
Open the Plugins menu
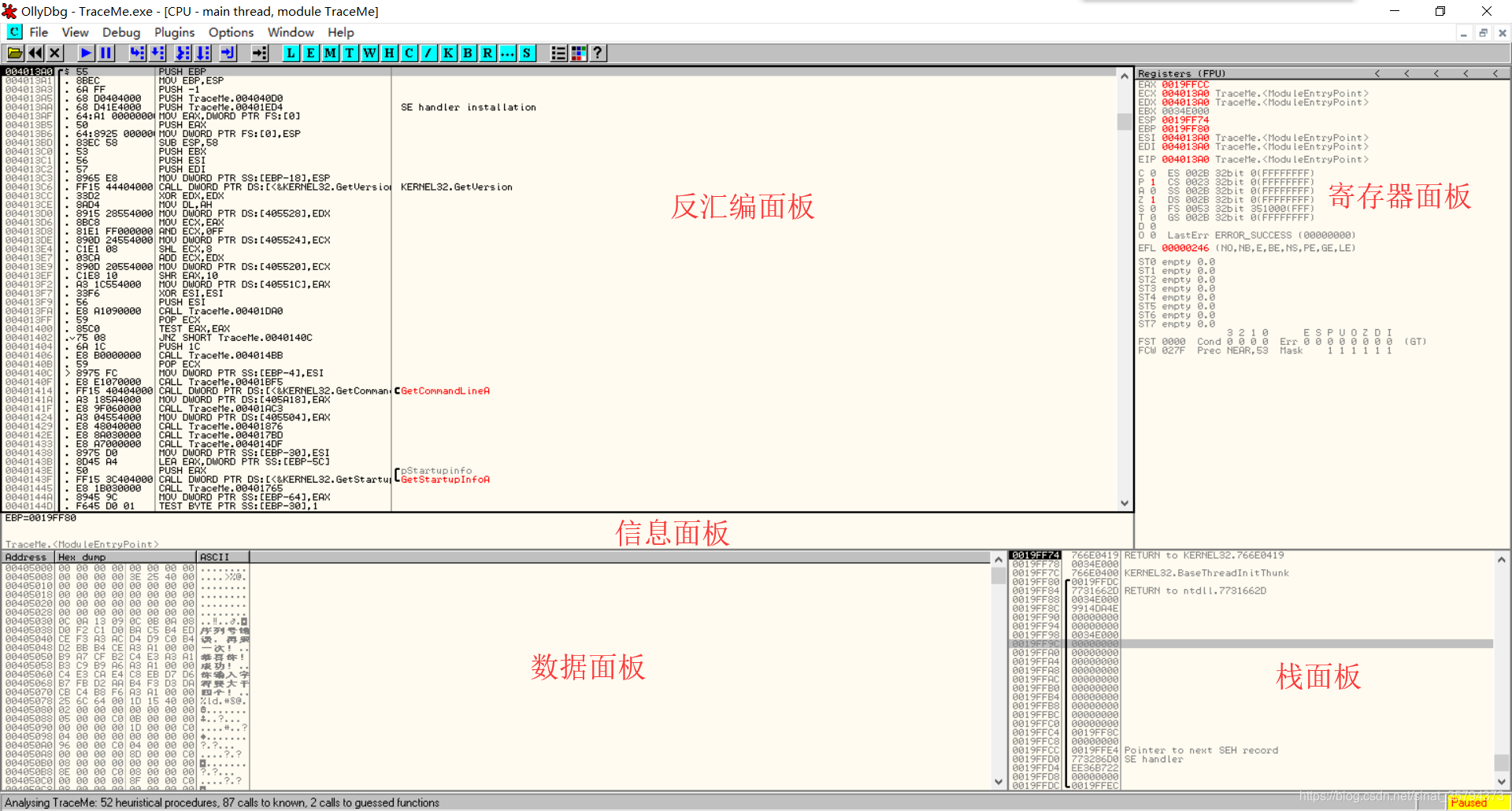pyautogui.click(x=174, y=32)
